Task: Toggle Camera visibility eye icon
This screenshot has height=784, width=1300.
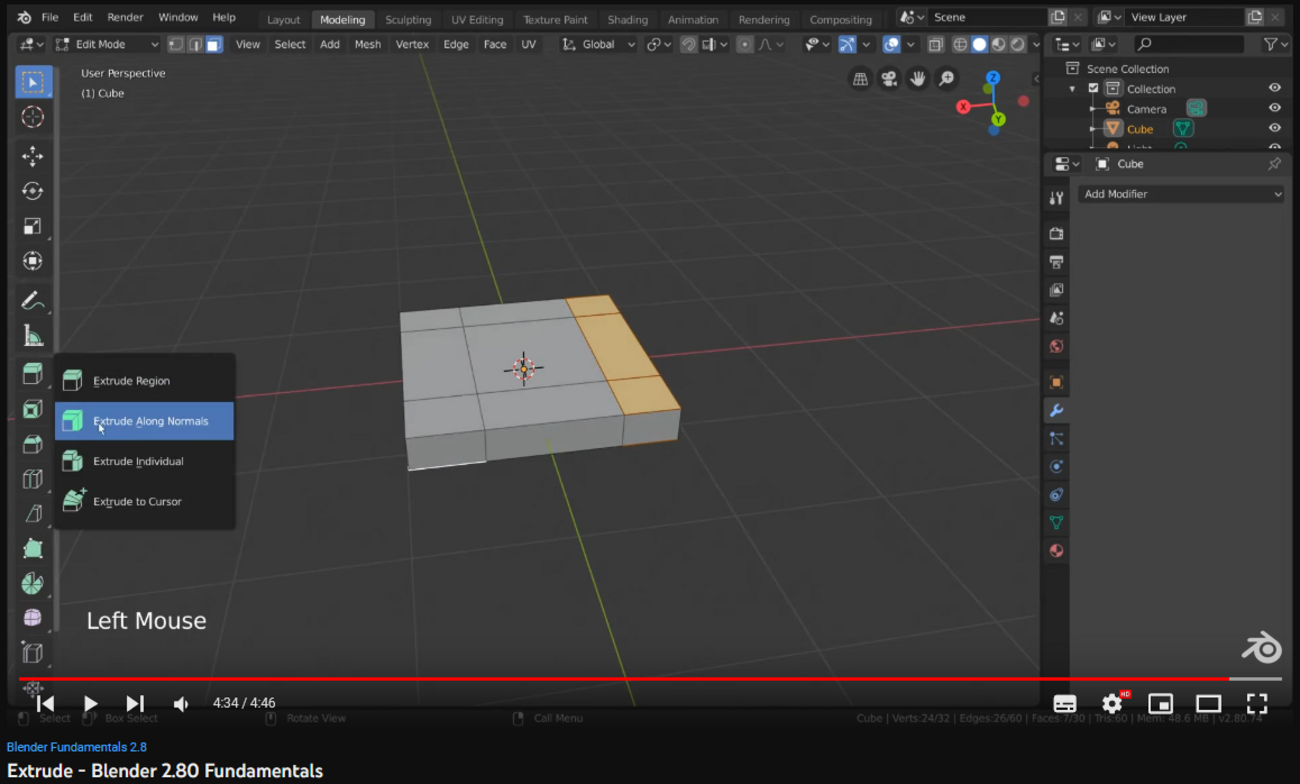Action: click(x=1274, y=108)
